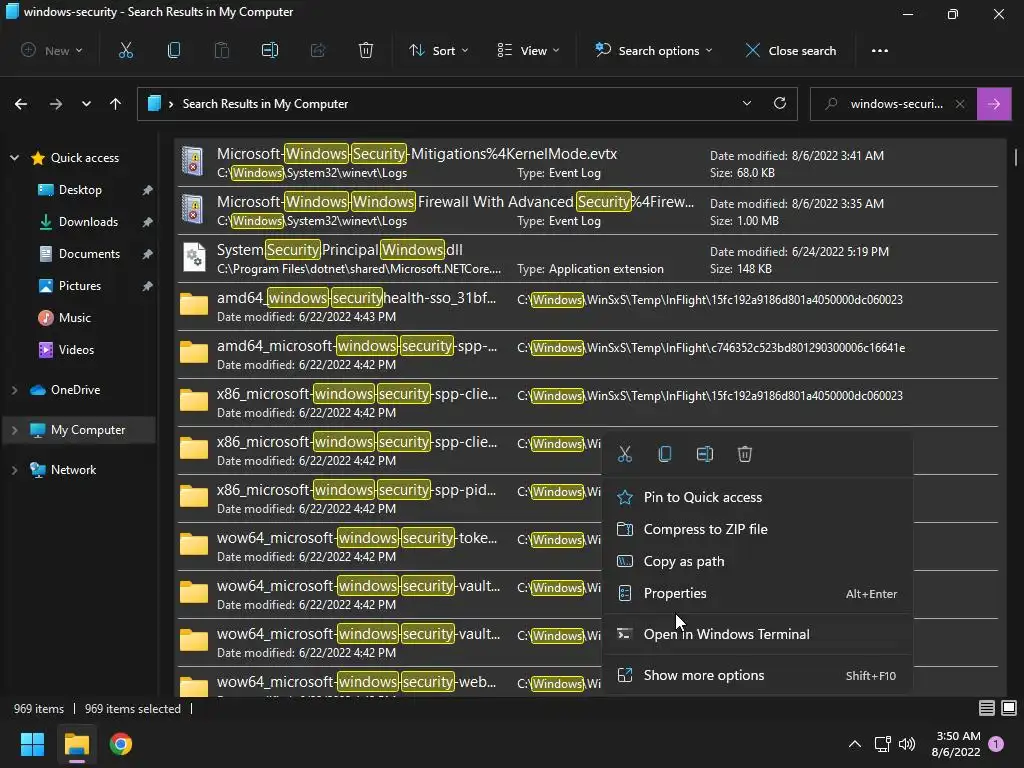This screenshot has height=768, width=1024.
Task: Select Firewall With Advanced Security event log
Action: tap(587, 210)
